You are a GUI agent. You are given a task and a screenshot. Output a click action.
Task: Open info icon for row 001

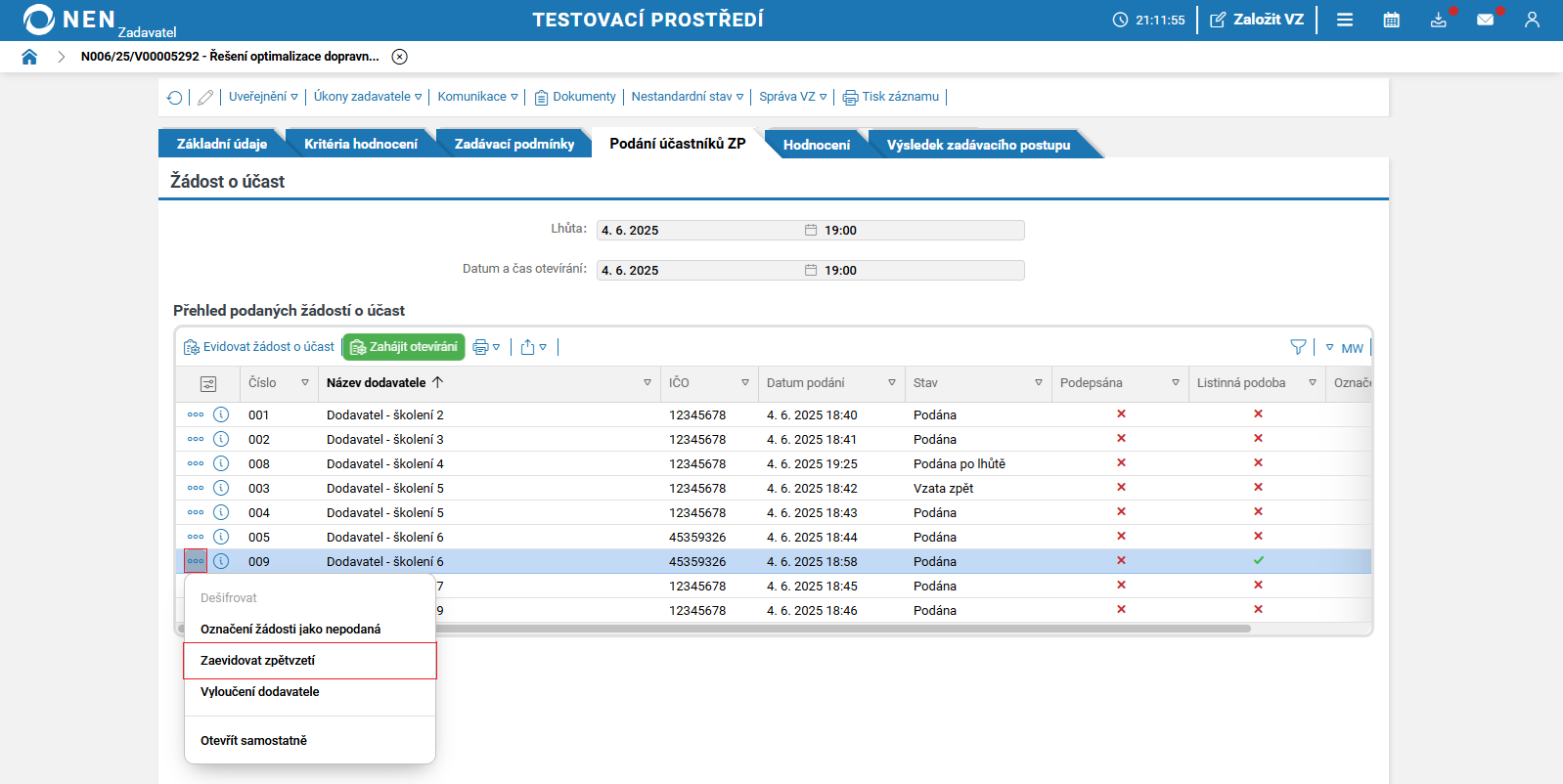[221, 414]
